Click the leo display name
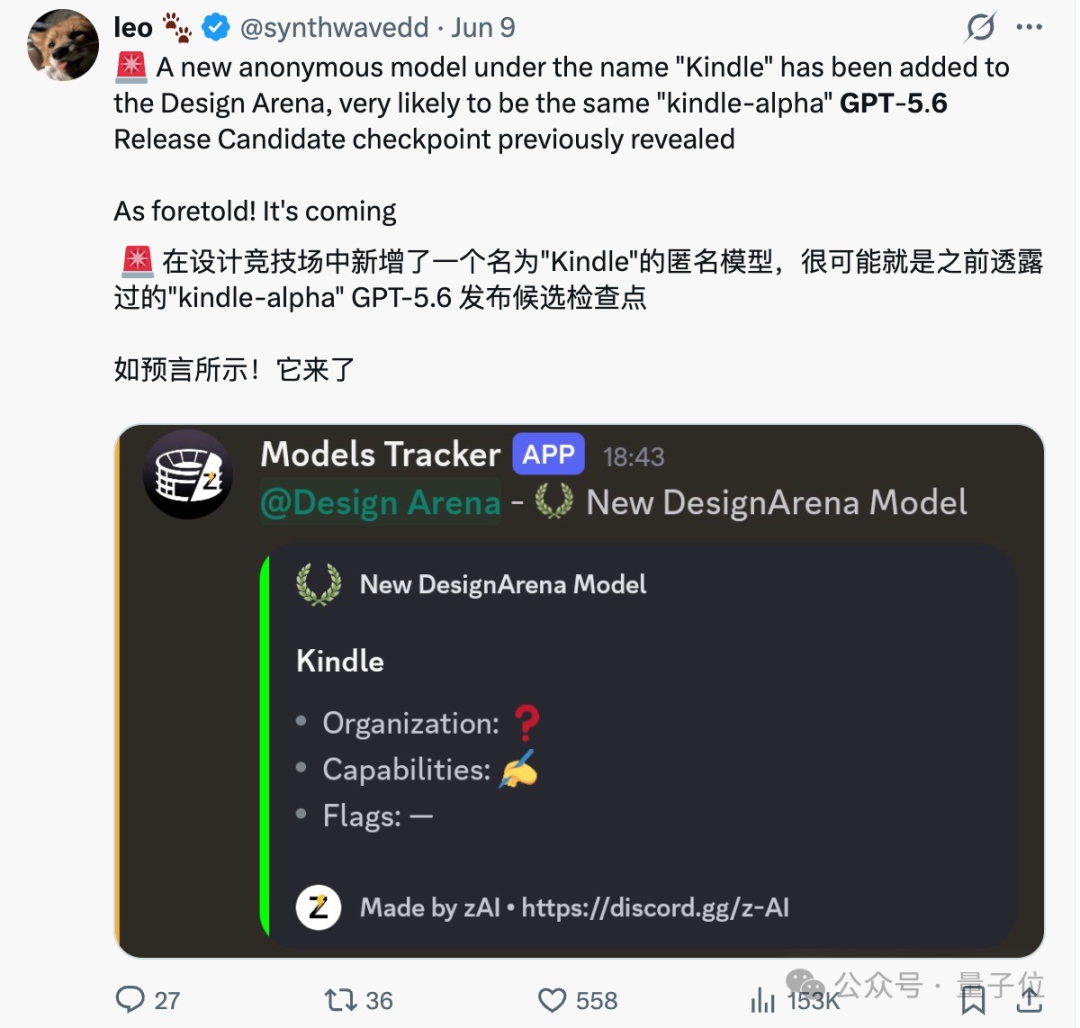 133,28
